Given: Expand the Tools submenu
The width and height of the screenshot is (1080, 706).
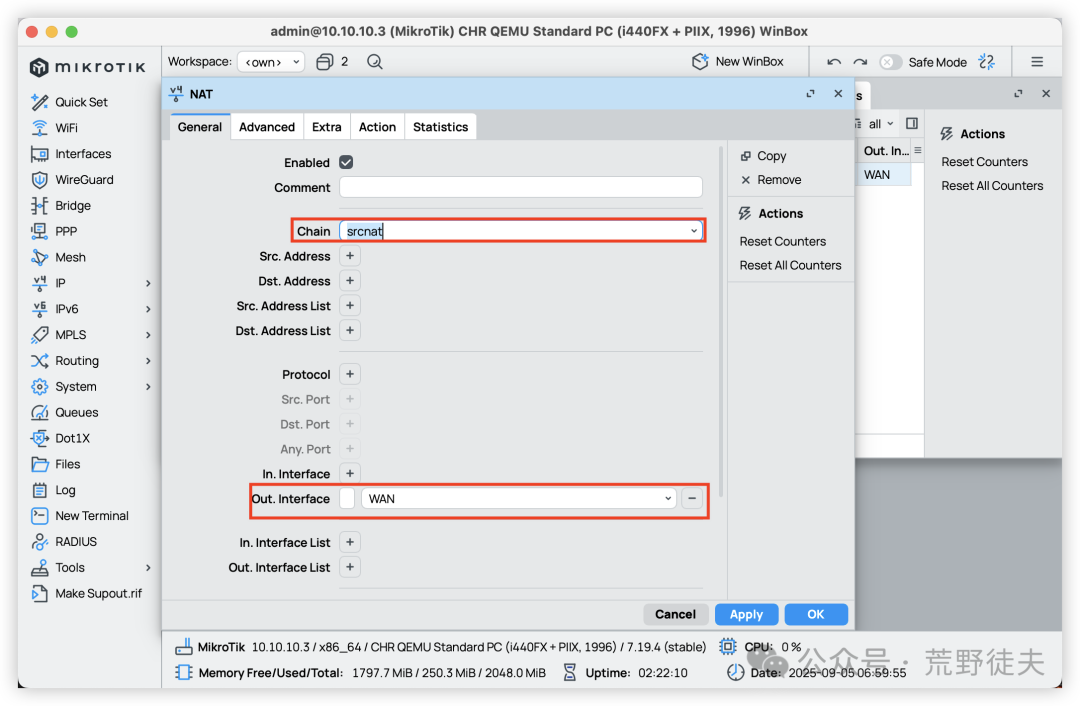Looking at the screenshot, I should pos(148,568).
